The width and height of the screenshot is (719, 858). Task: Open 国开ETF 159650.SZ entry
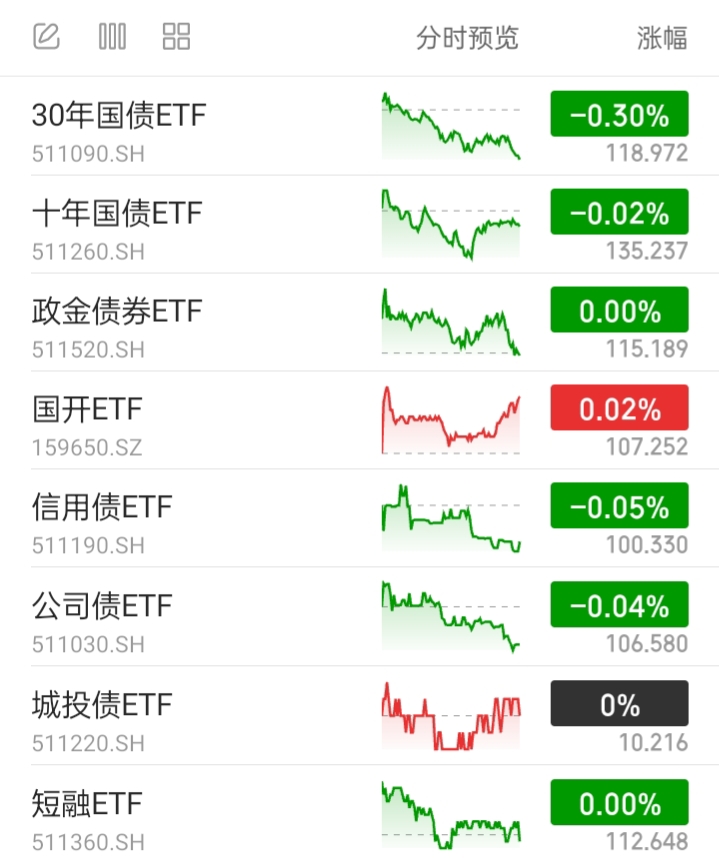point(360,420)
